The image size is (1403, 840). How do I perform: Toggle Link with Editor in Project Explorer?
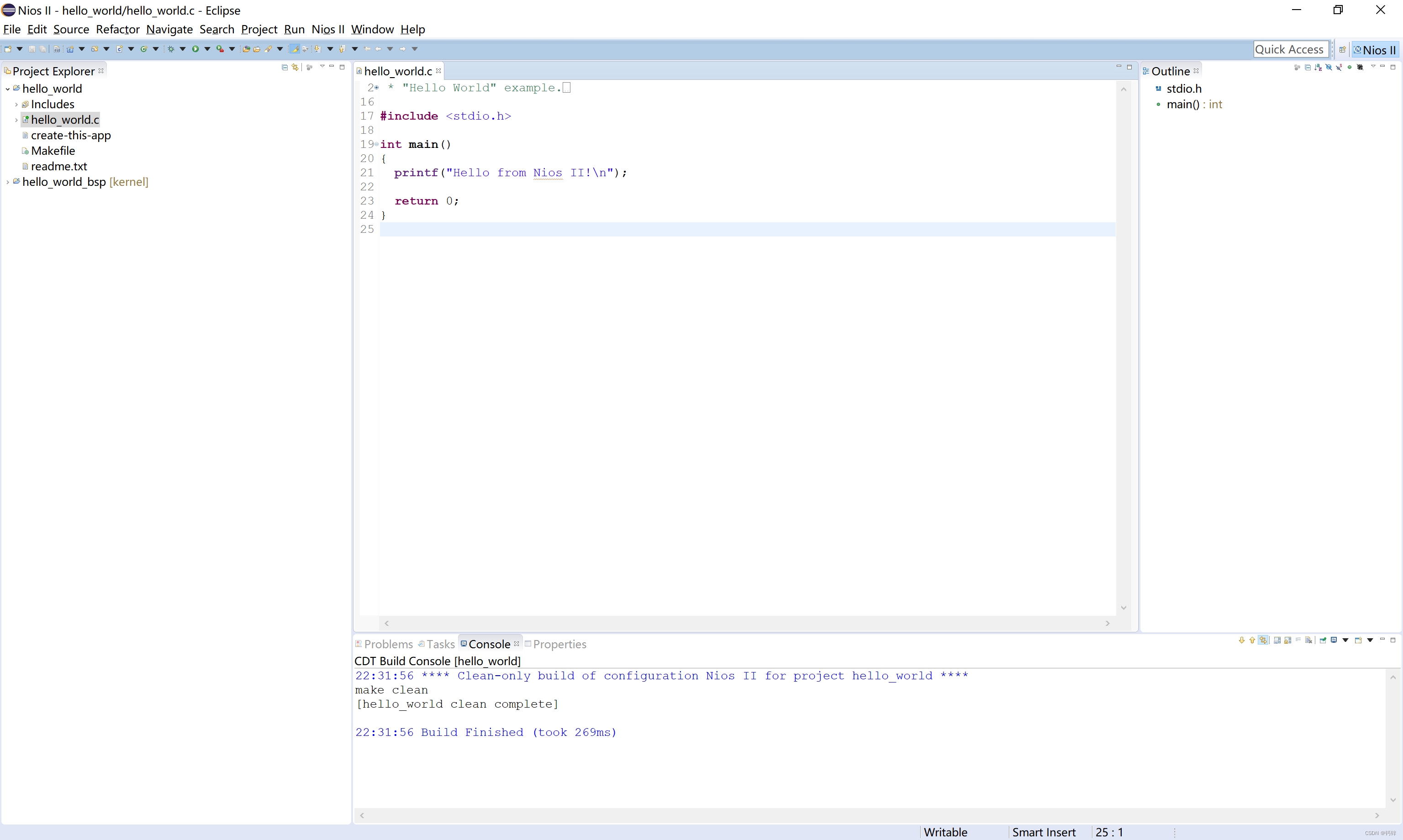point(295,68)
